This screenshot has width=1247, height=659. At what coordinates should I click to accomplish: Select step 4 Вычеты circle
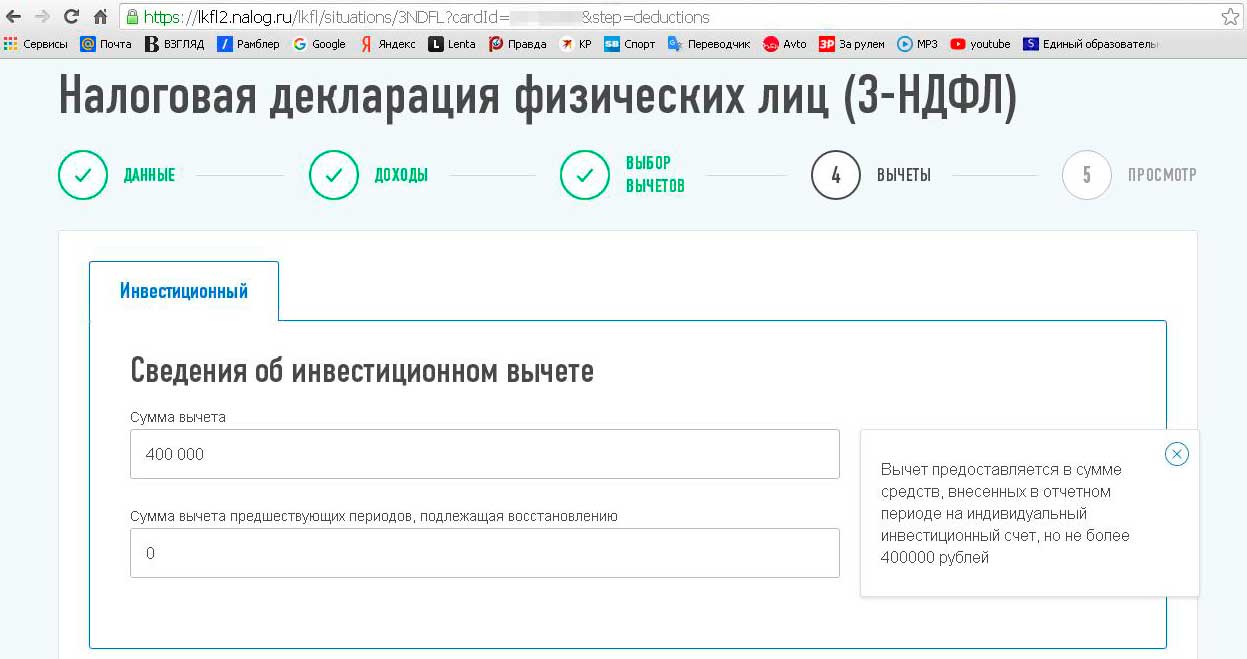836,175
